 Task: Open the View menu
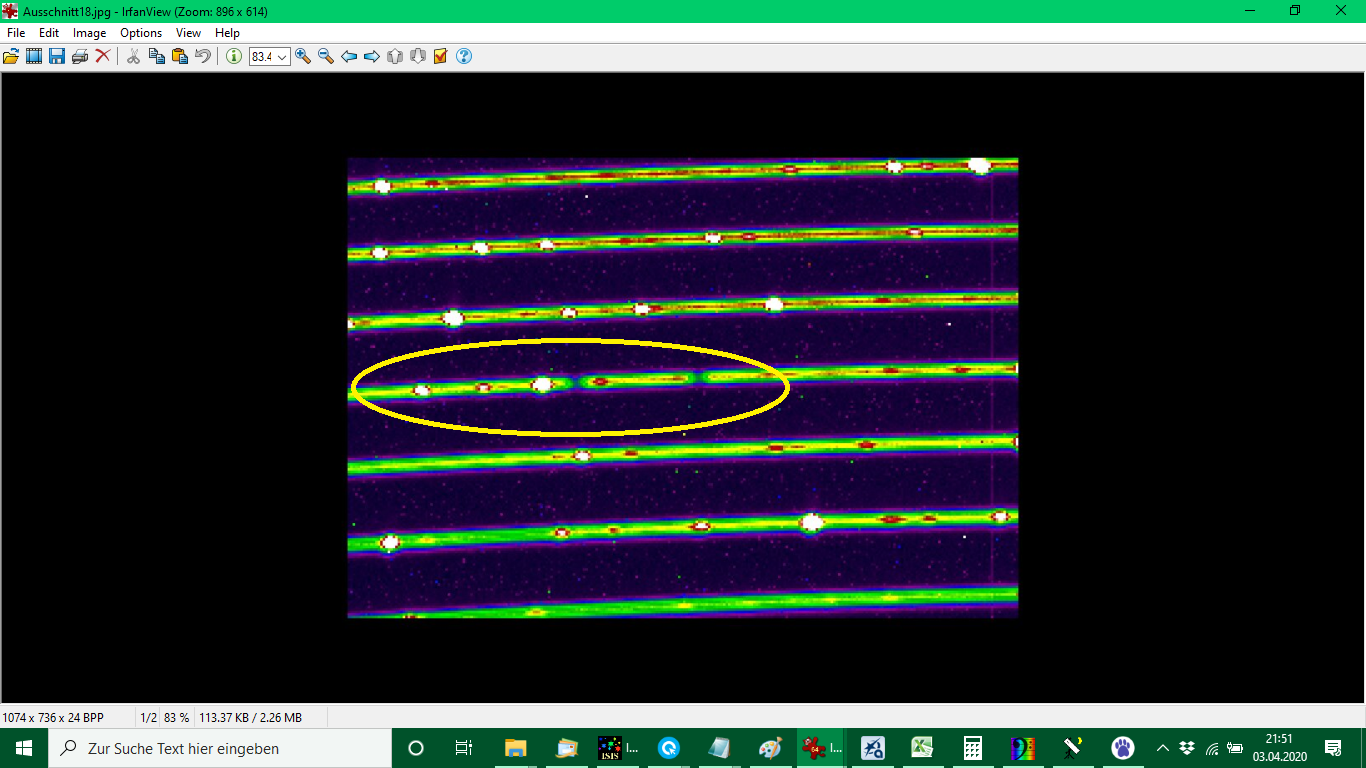(188, 33)
